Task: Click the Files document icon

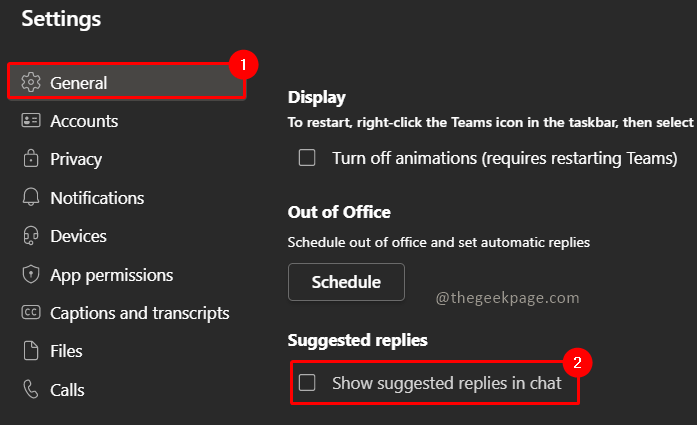Action: 31,351
